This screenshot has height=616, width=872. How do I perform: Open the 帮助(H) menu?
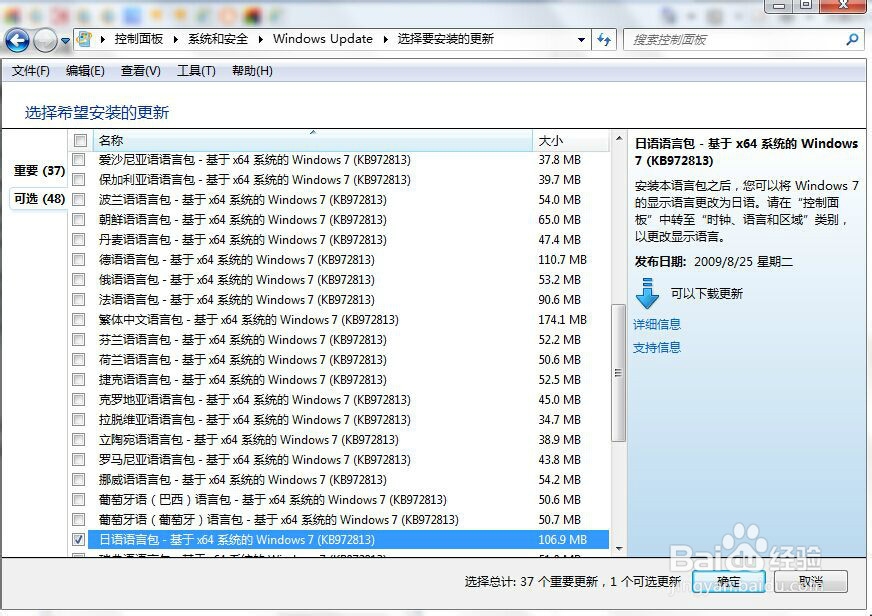coord(252,71)
